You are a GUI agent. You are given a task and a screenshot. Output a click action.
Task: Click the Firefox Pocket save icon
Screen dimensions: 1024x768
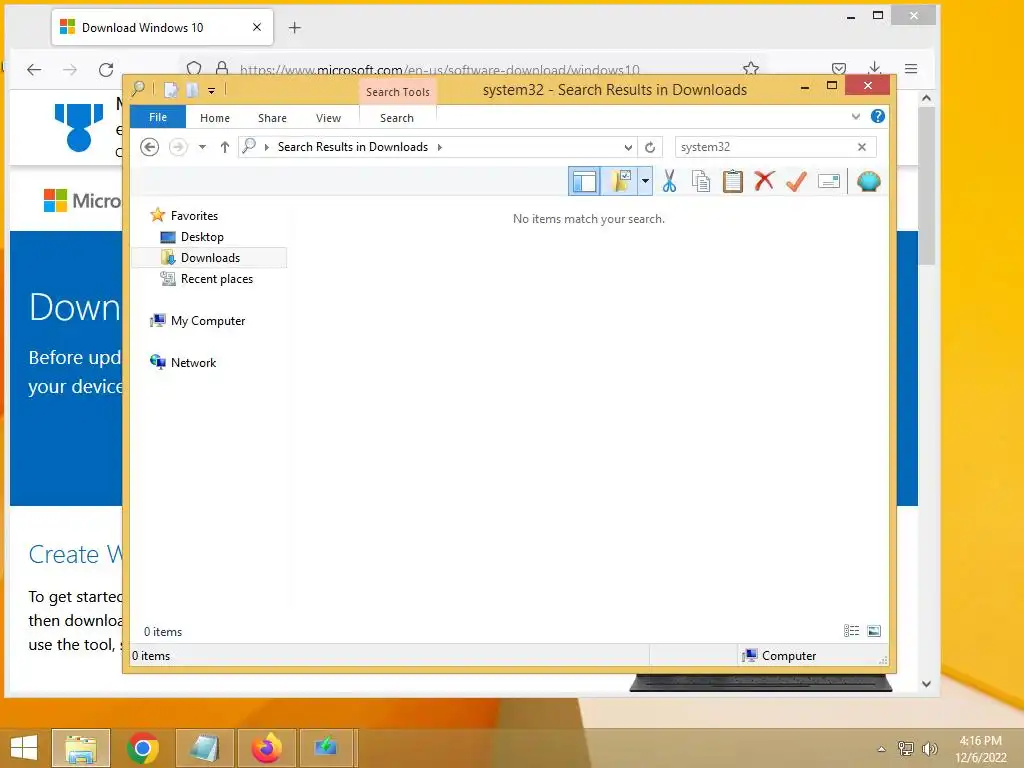(839, 69)
